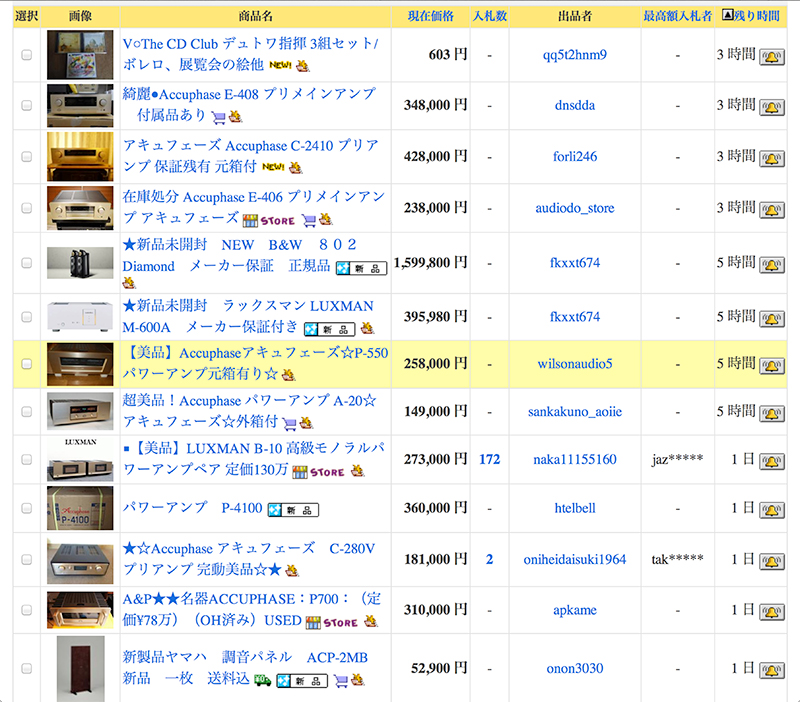Open Accuphase P-550 power amp listing
This screenshot has width=800, height=702.
pos(255,363)
